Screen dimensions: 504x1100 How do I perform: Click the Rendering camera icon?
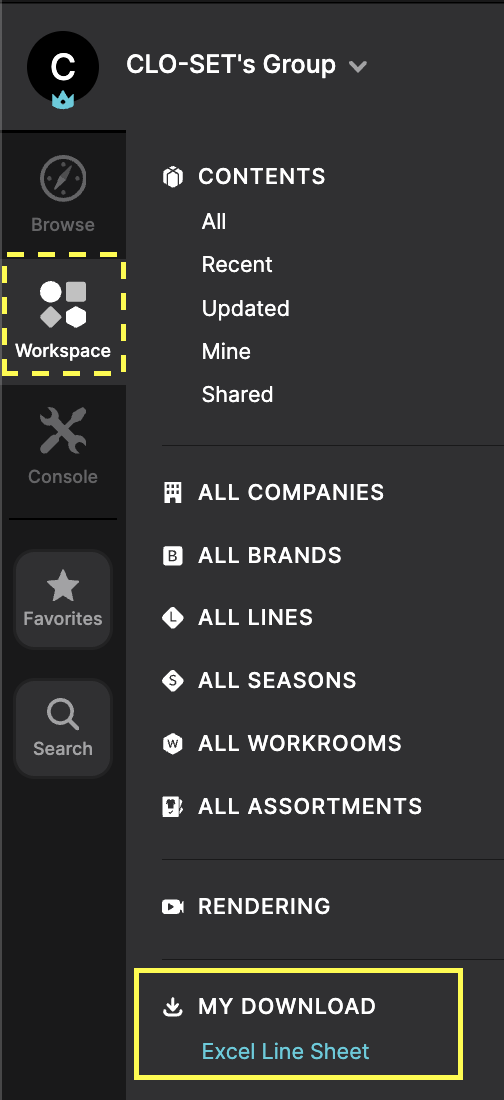(172, 906)
